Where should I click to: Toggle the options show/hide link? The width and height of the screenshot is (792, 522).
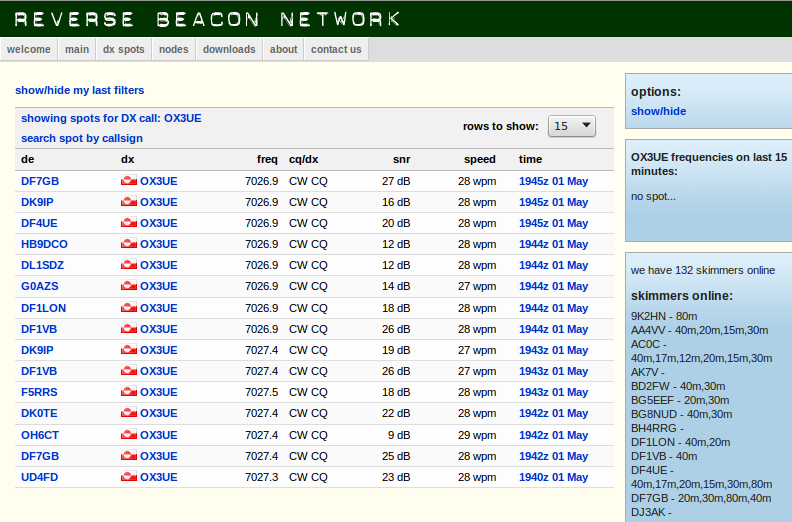point(658,111)
